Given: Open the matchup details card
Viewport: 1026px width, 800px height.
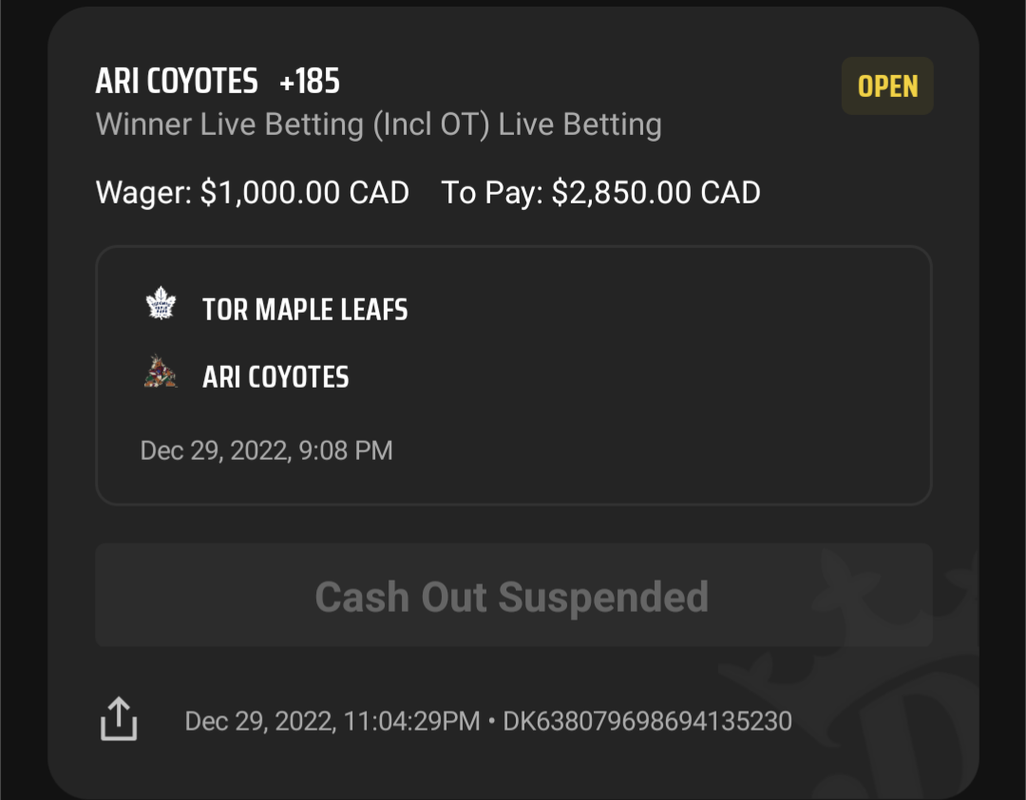Looking at the screenshot, I should (514, 375).
